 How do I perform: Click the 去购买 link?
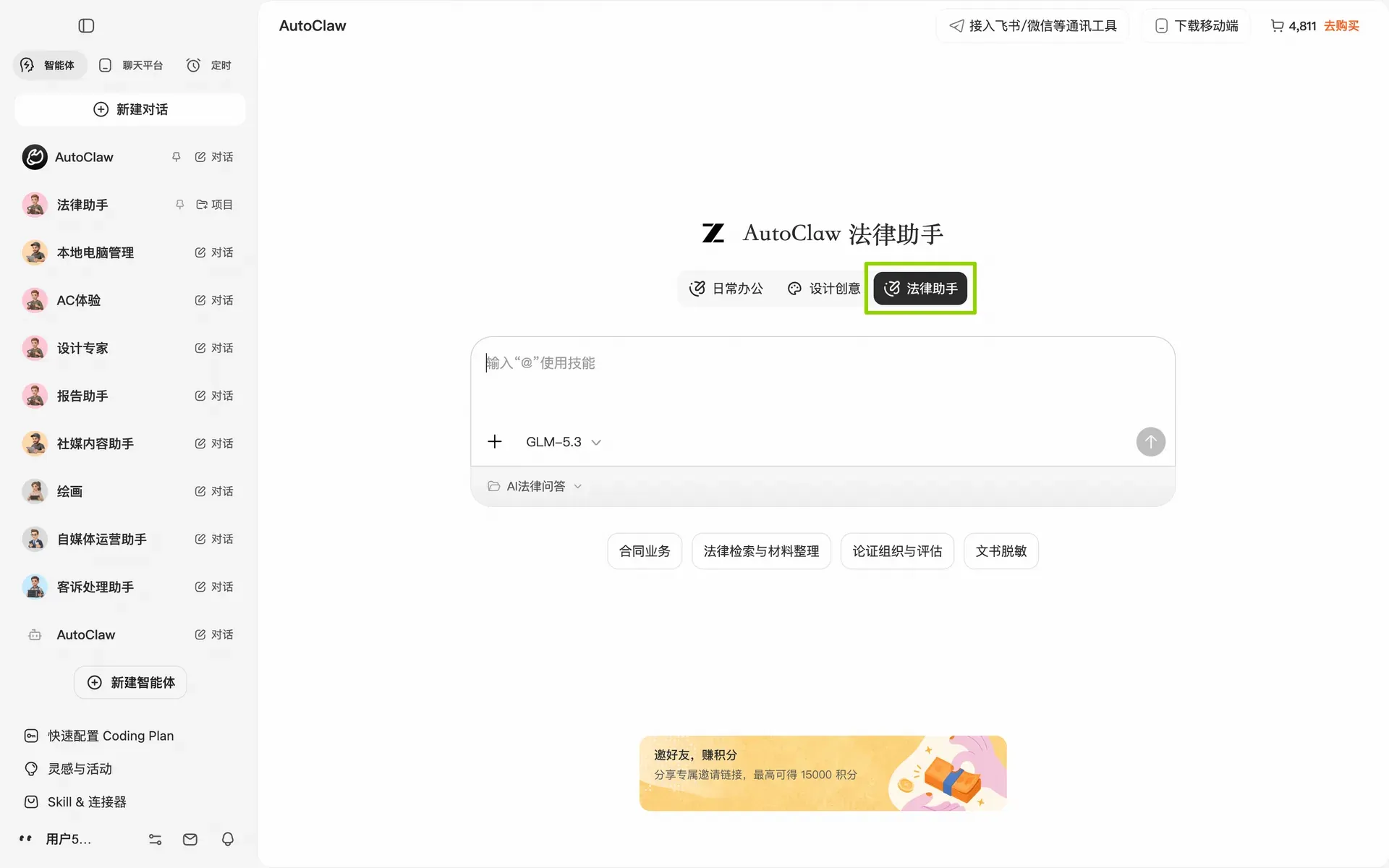coord(1342,26)
